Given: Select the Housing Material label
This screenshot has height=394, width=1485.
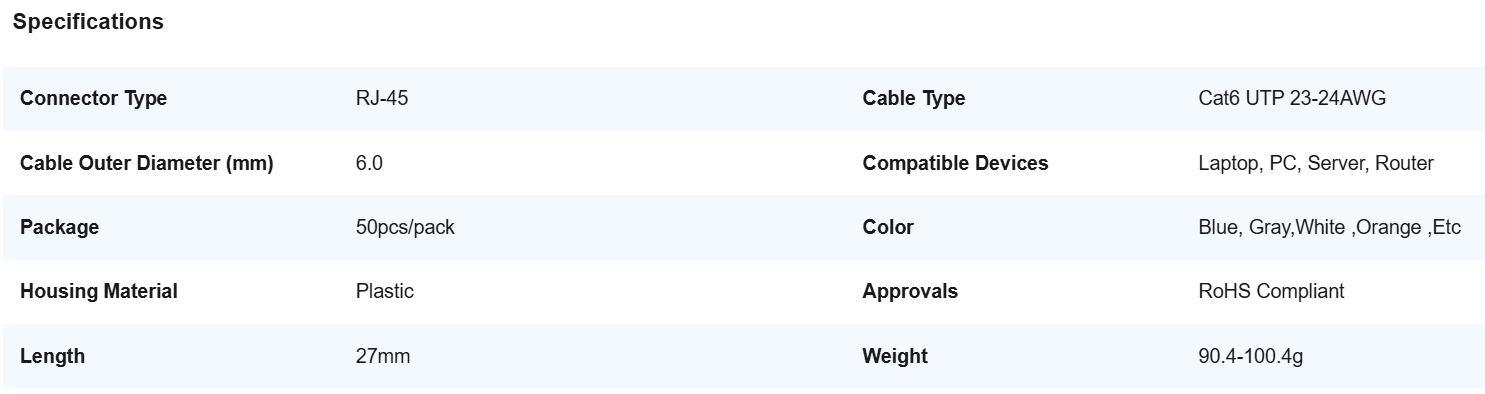Looking at the screenshot, I should click(99, 291).
